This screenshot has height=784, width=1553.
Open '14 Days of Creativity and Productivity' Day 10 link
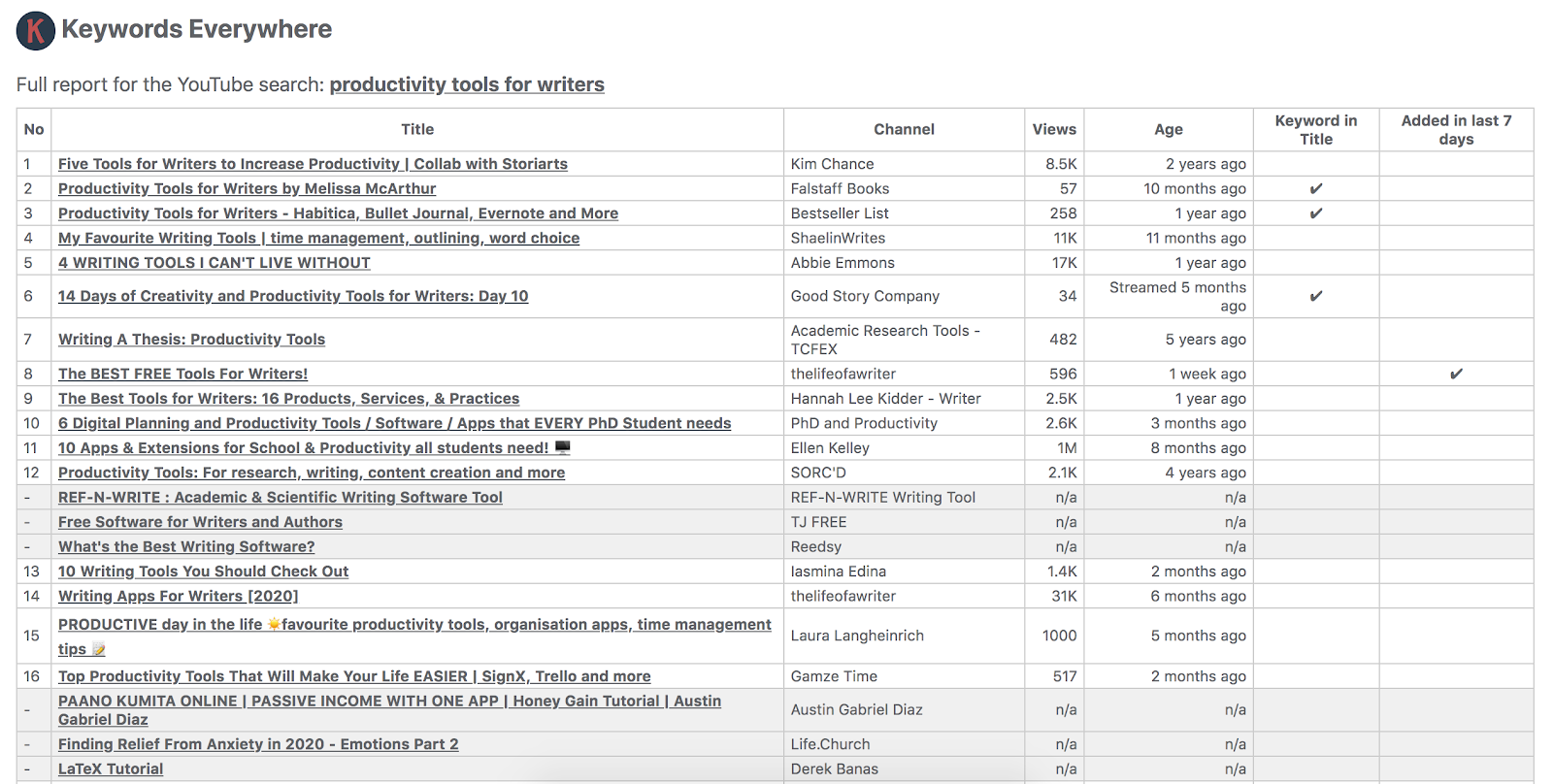point(293,296)
